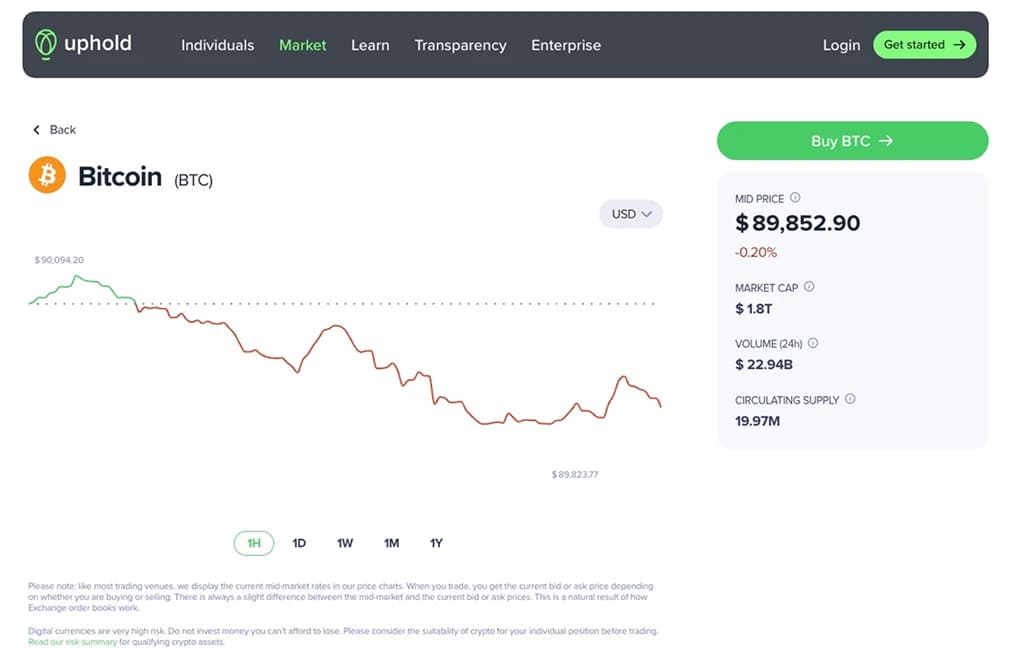Click the orange Bitcoin logo icon
The image size is (1012, 657).
pos(47,175)
